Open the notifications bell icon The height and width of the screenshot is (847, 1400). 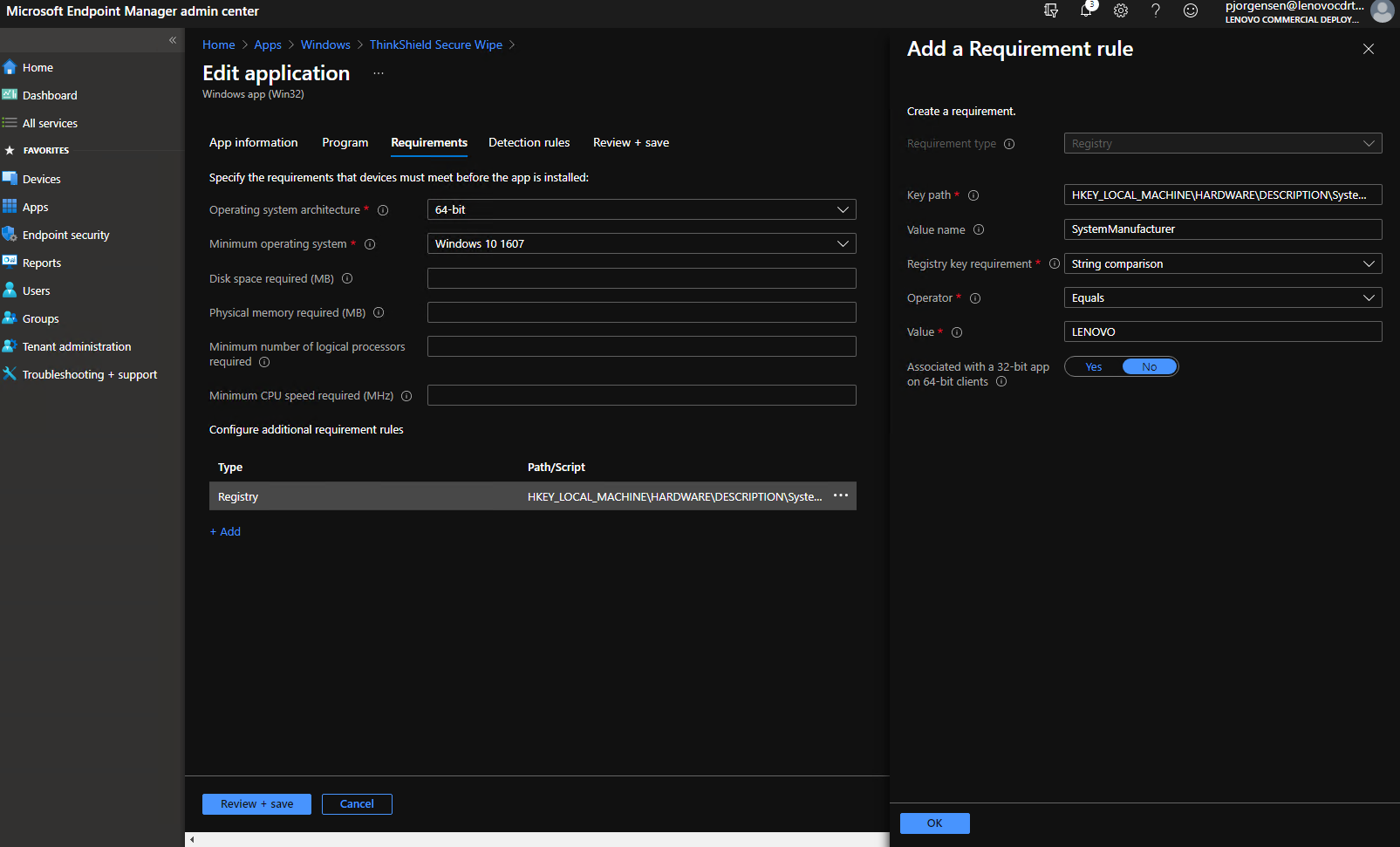pos(1086,10)
